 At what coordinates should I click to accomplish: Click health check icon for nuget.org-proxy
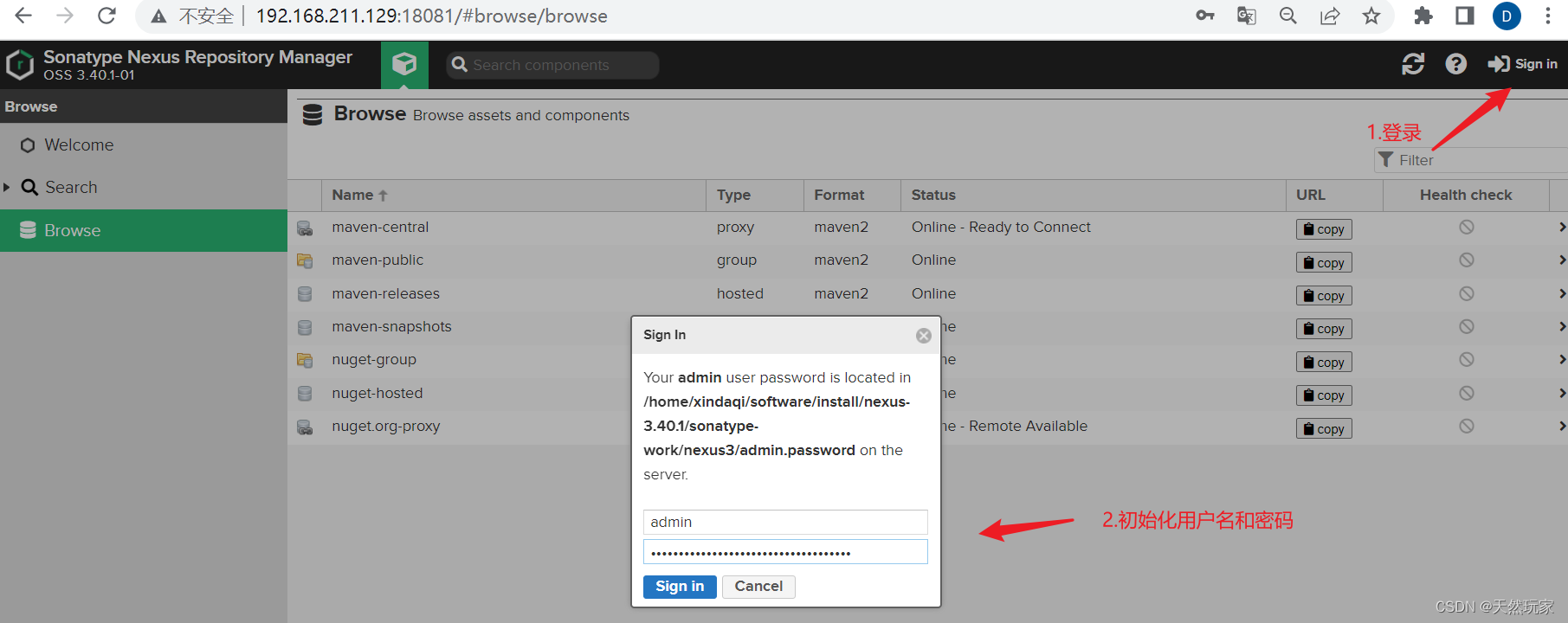pyautogui.click(x=1466, y=426)
